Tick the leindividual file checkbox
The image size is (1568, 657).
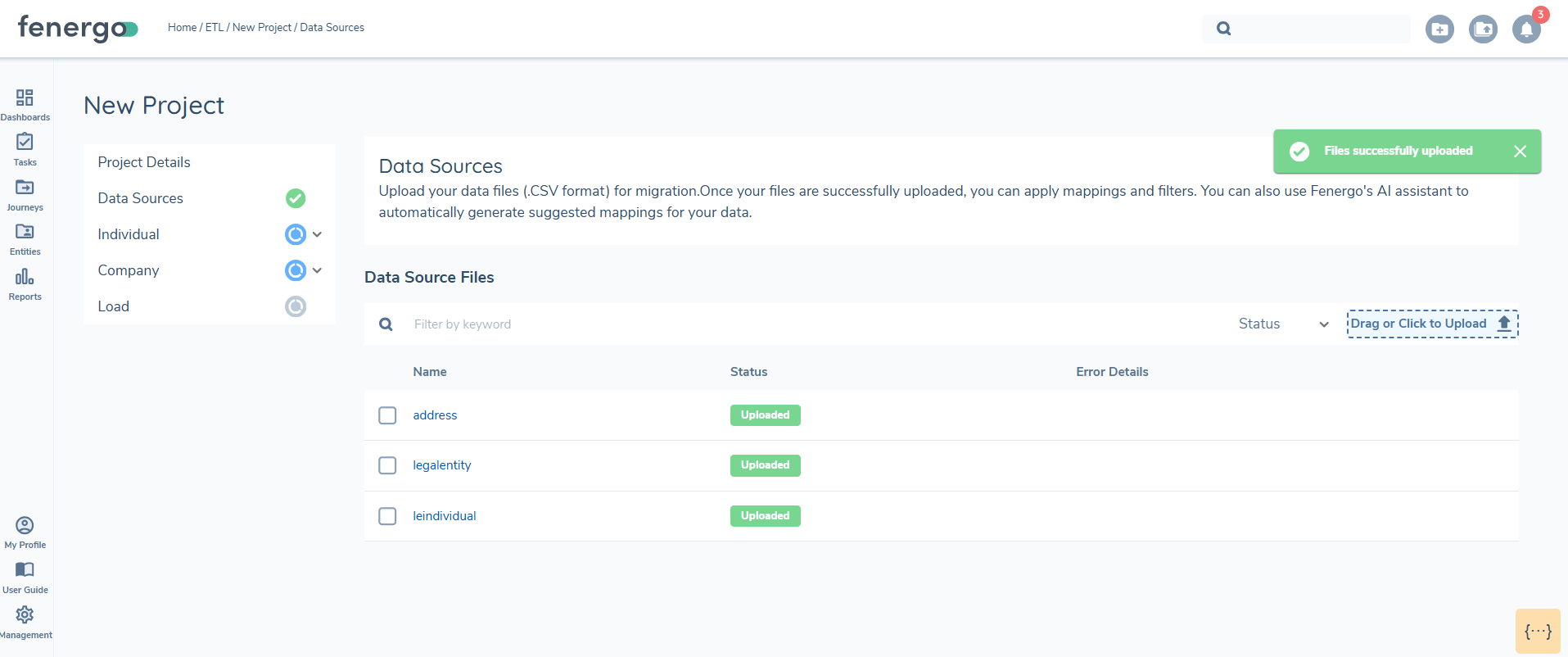click(387, 516)
